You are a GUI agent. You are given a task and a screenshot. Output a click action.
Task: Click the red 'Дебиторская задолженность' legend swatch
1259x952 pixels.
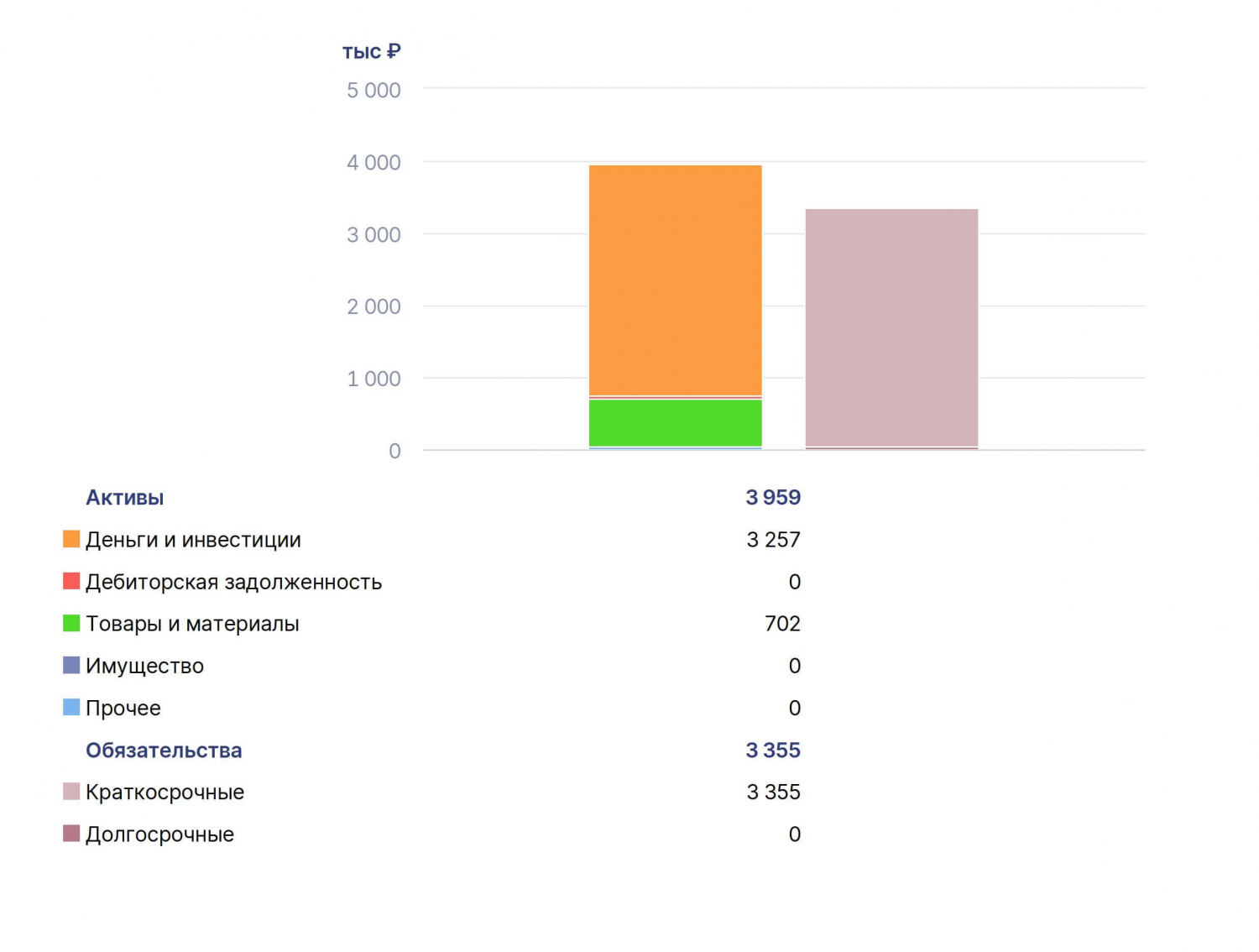pyautogui.click(x=71, y=581)
